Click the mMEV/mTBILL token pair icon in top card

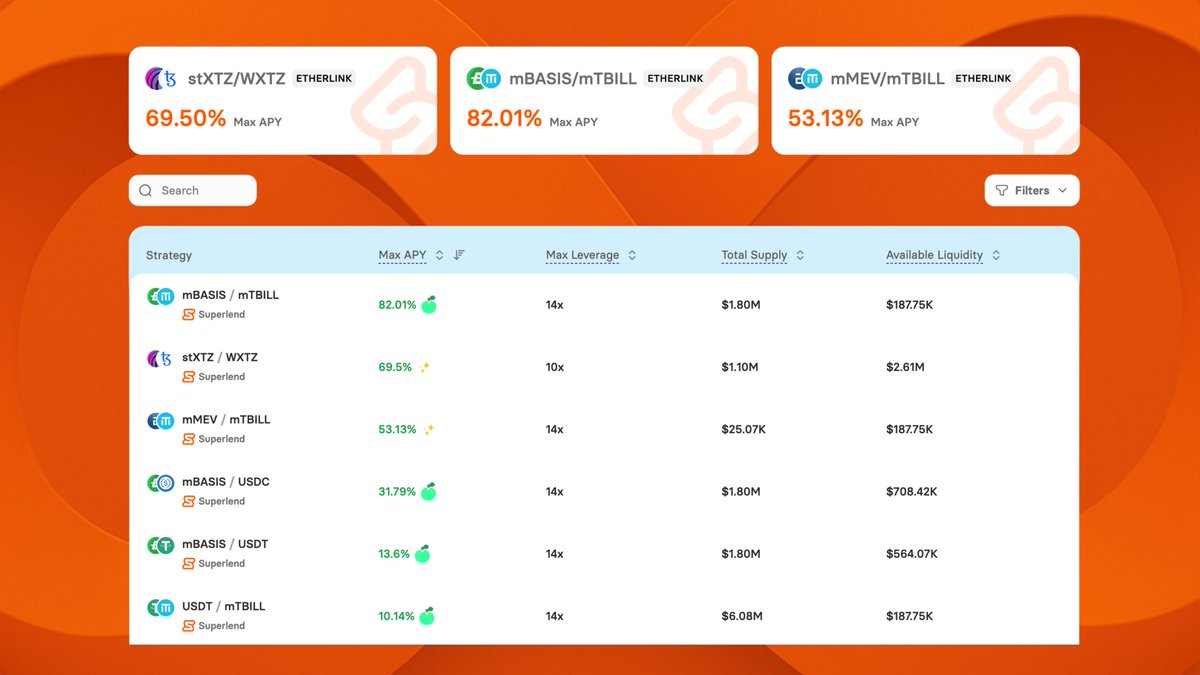[804, 78]
